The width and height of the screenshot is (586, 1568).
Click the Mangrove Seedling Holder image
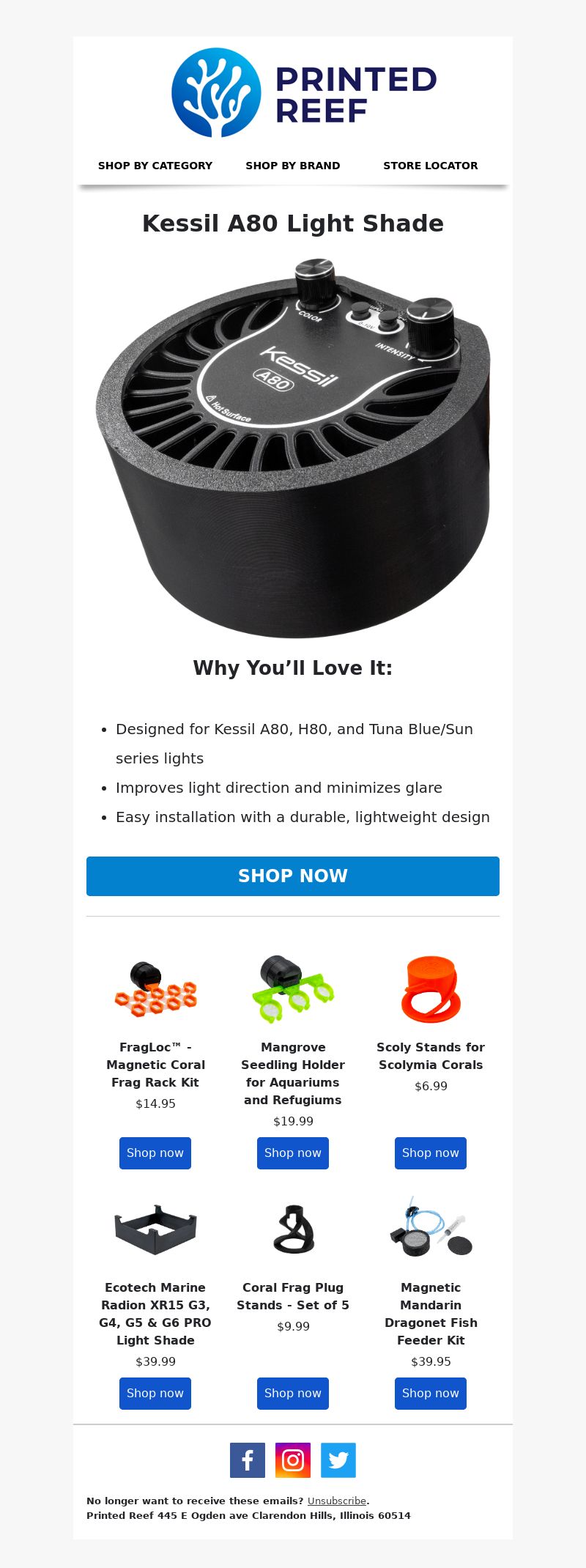293,989
